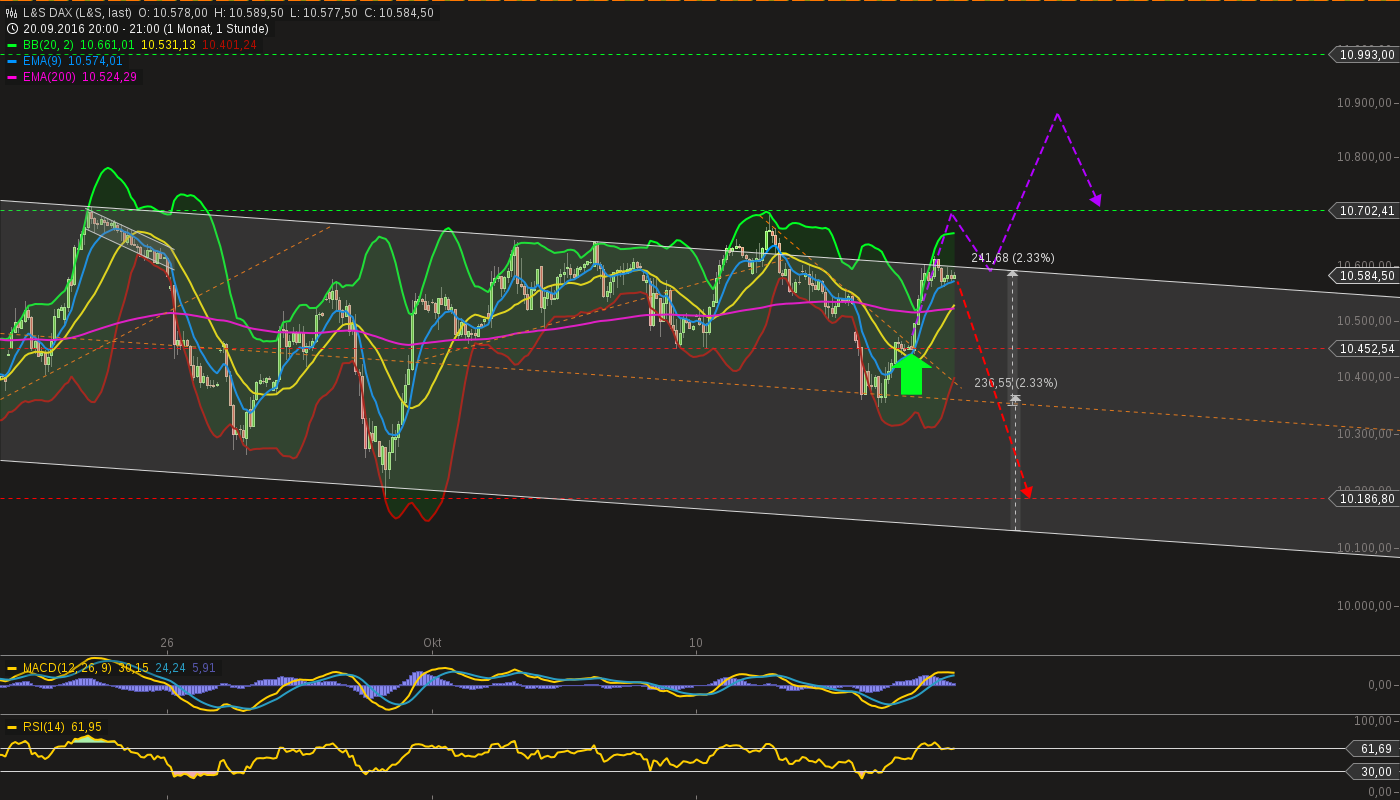
Task: Click the EMA(200) value 10.524,29
Action: click(110, 77)
